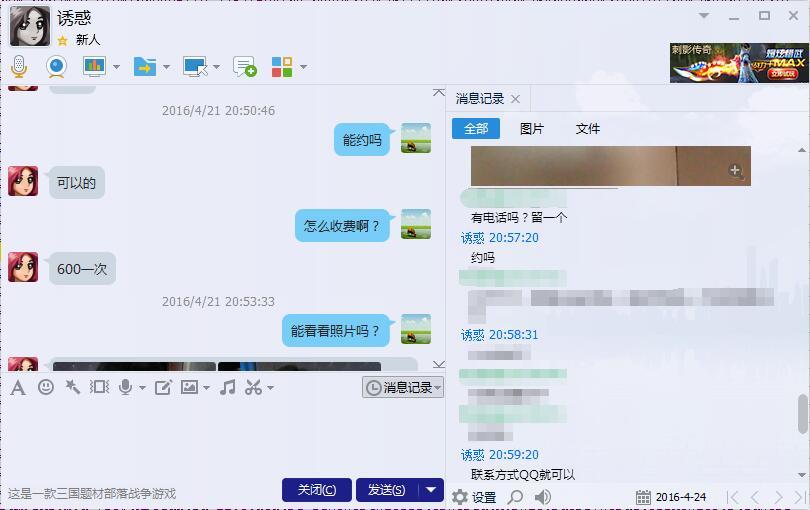Click the screenshot scissors icon
Screen dimensions: 810x510
[x=253, y=387]
